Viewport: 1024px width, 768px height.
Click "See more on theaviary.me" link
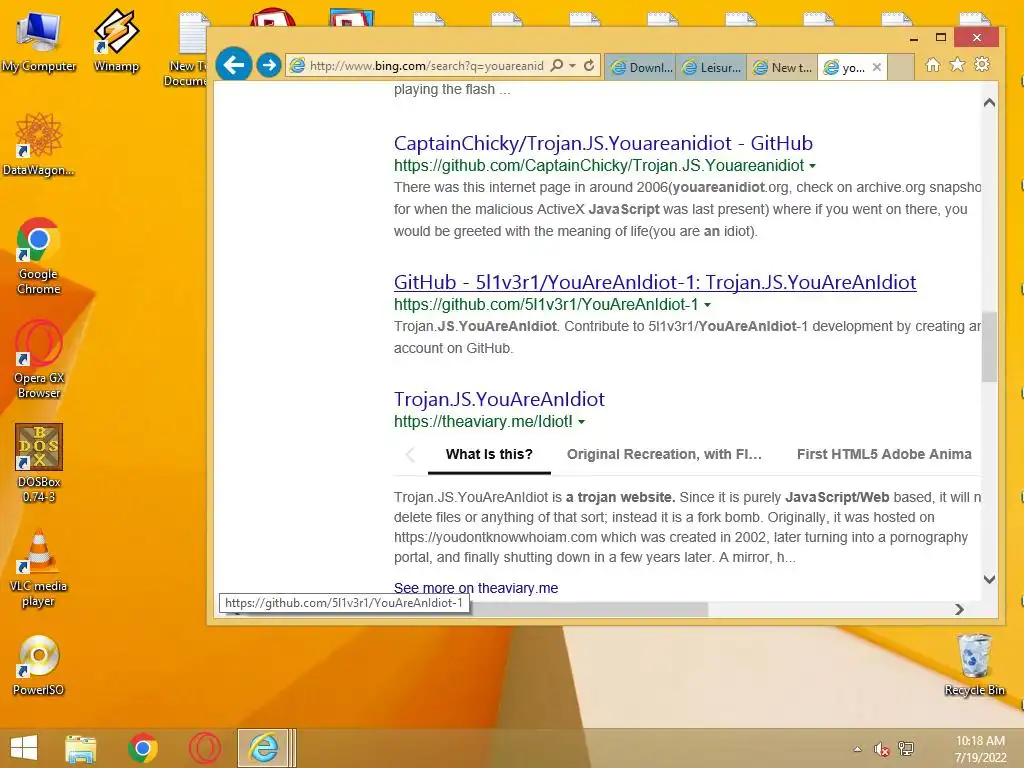(x=475, y=588)
